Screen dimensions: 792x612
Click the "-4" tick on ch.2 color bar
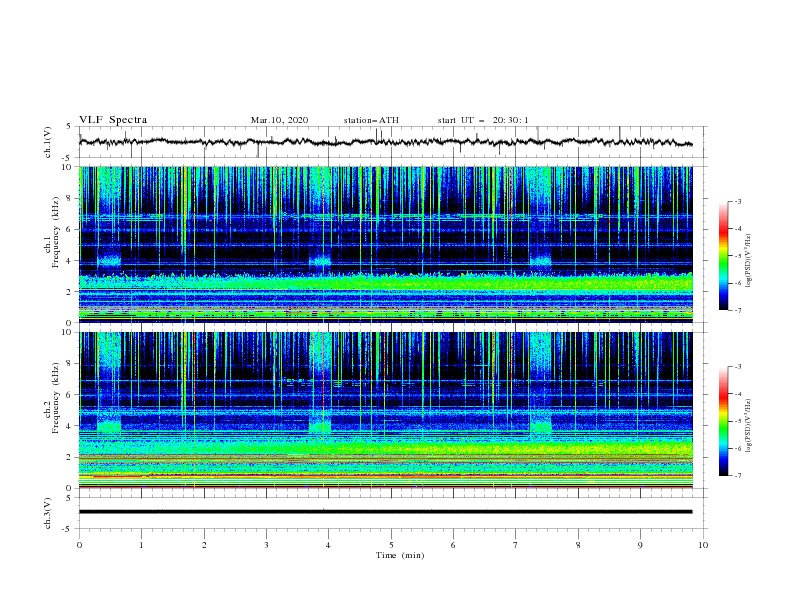pyautogui.click(x=737, y=394)
